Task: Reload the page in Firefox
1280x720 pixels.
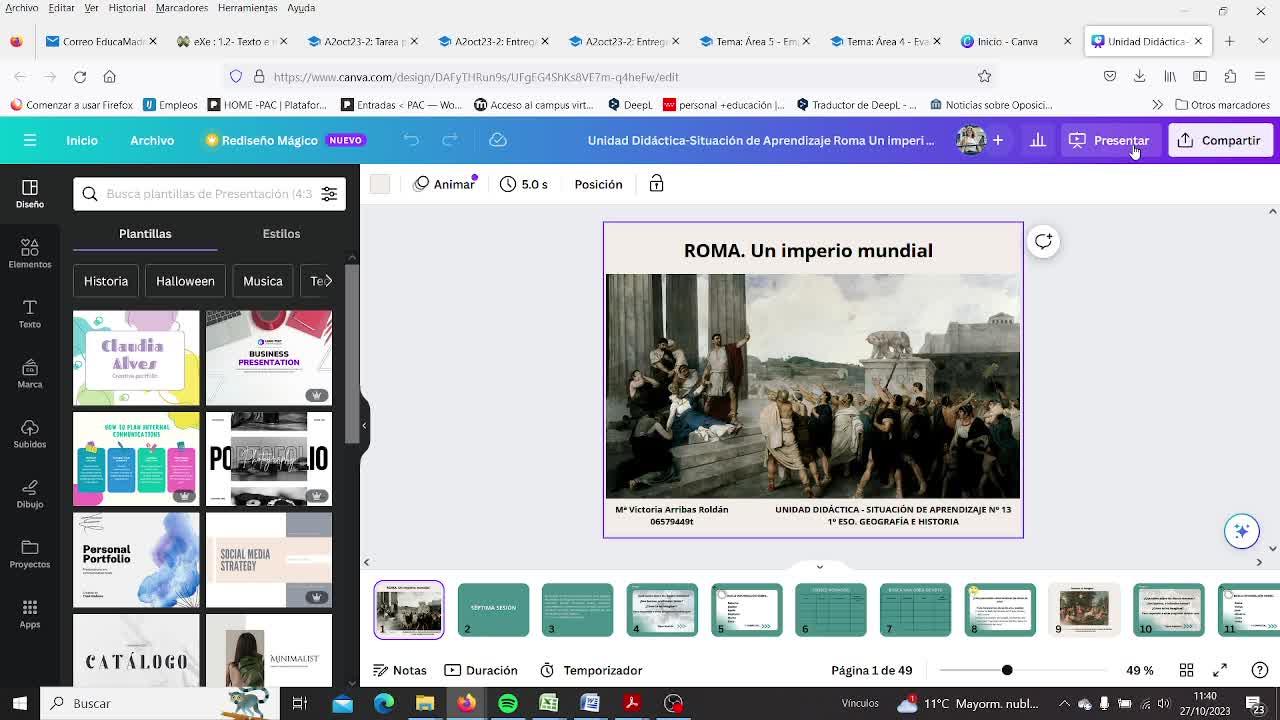Action: pos(80,77)
